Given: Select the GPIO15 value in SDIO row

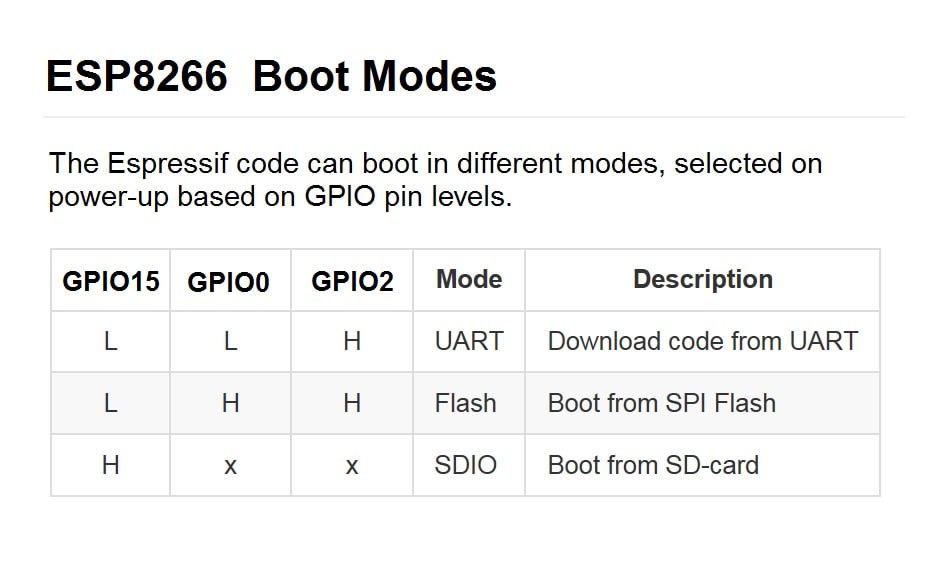Looking at the screenshot, I should point(111,465).
